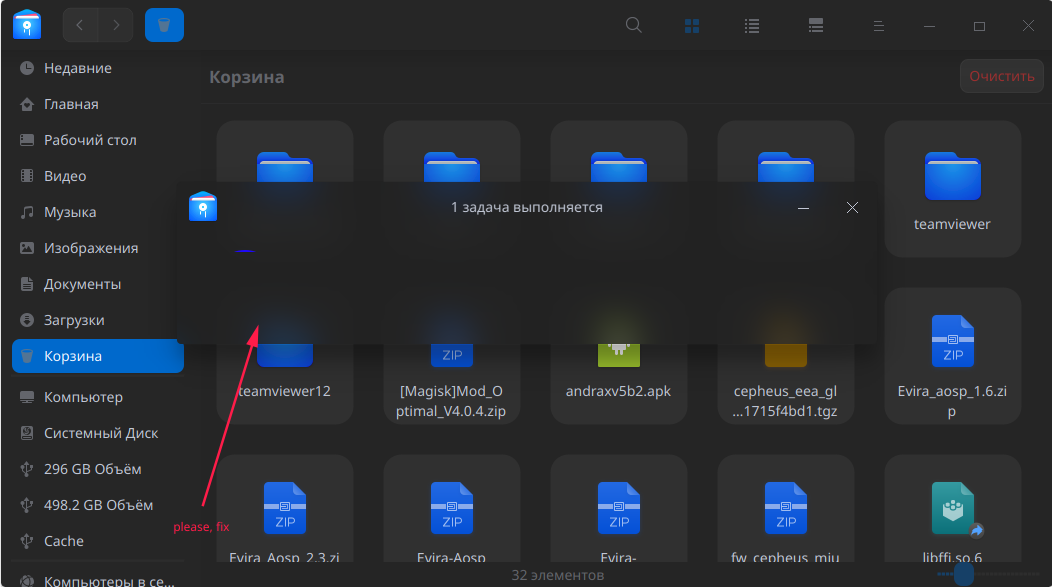Image resolution: width=1052 pixels, height=587 pixels.
Task: Switch to icon grid view mode
Action: [x=692, y=25]
